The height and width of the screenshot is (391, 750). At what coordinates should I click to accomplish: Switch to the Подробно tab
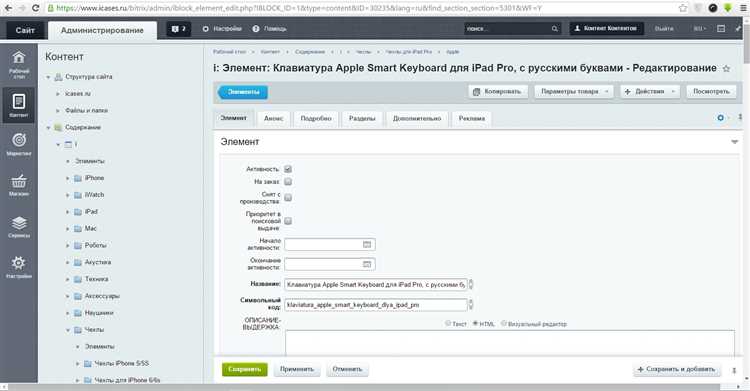click(x=316, y=119)
